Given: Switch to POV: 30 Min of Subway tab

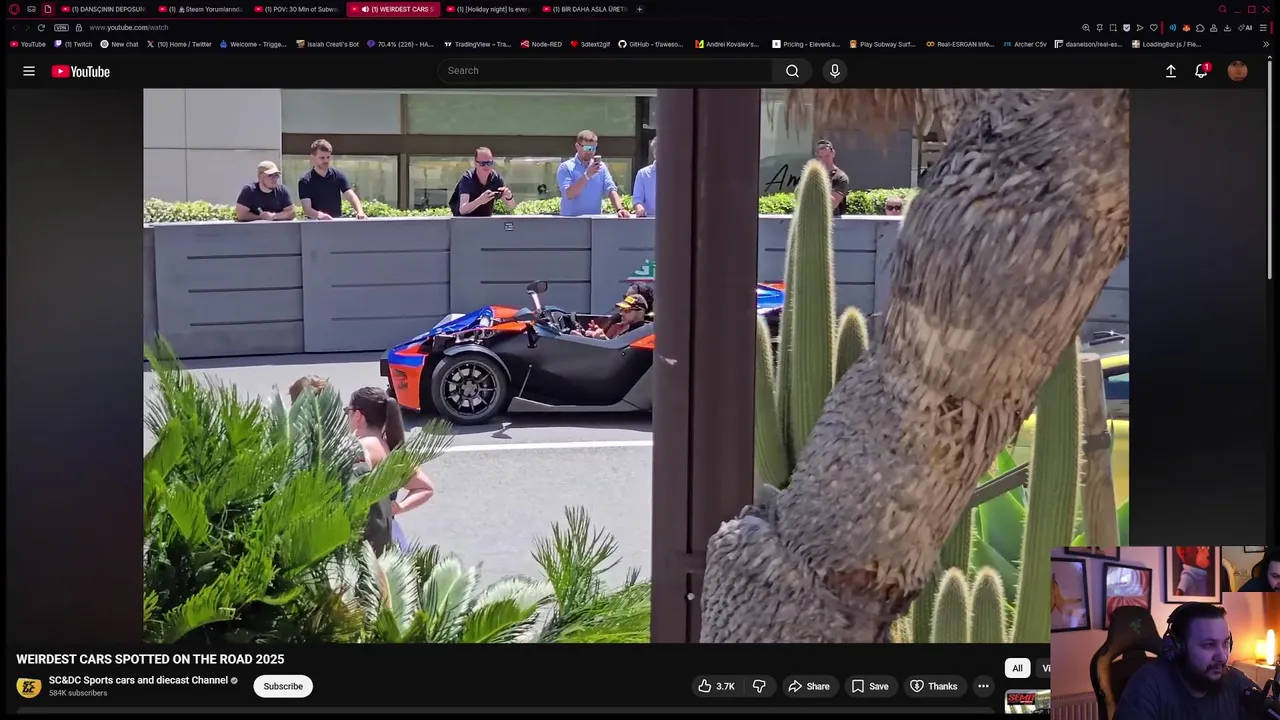Looking at the screenshot, I should [298, 9].
